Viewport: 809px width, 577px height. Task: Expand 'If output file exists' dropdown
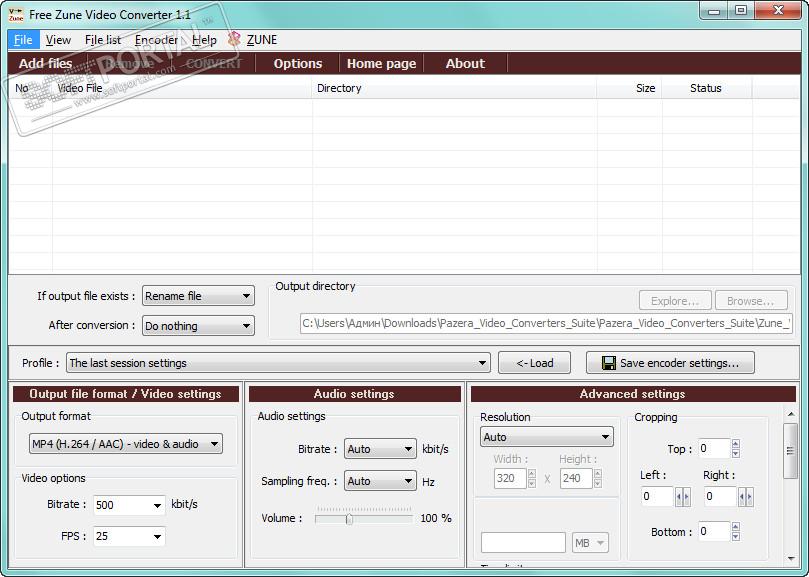pos(198,296)
